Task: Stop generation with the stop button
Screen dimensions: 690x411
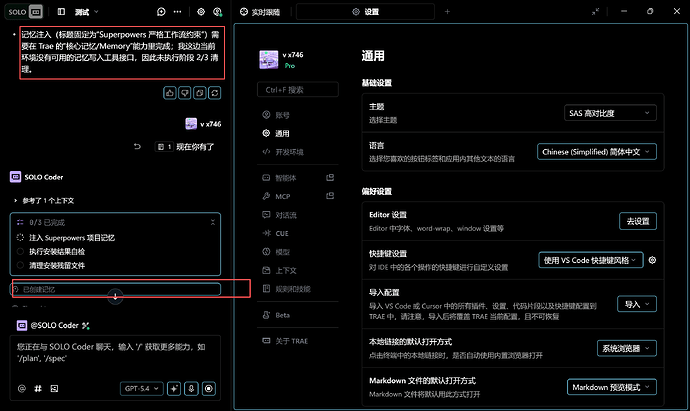Action: click(209, 389)
